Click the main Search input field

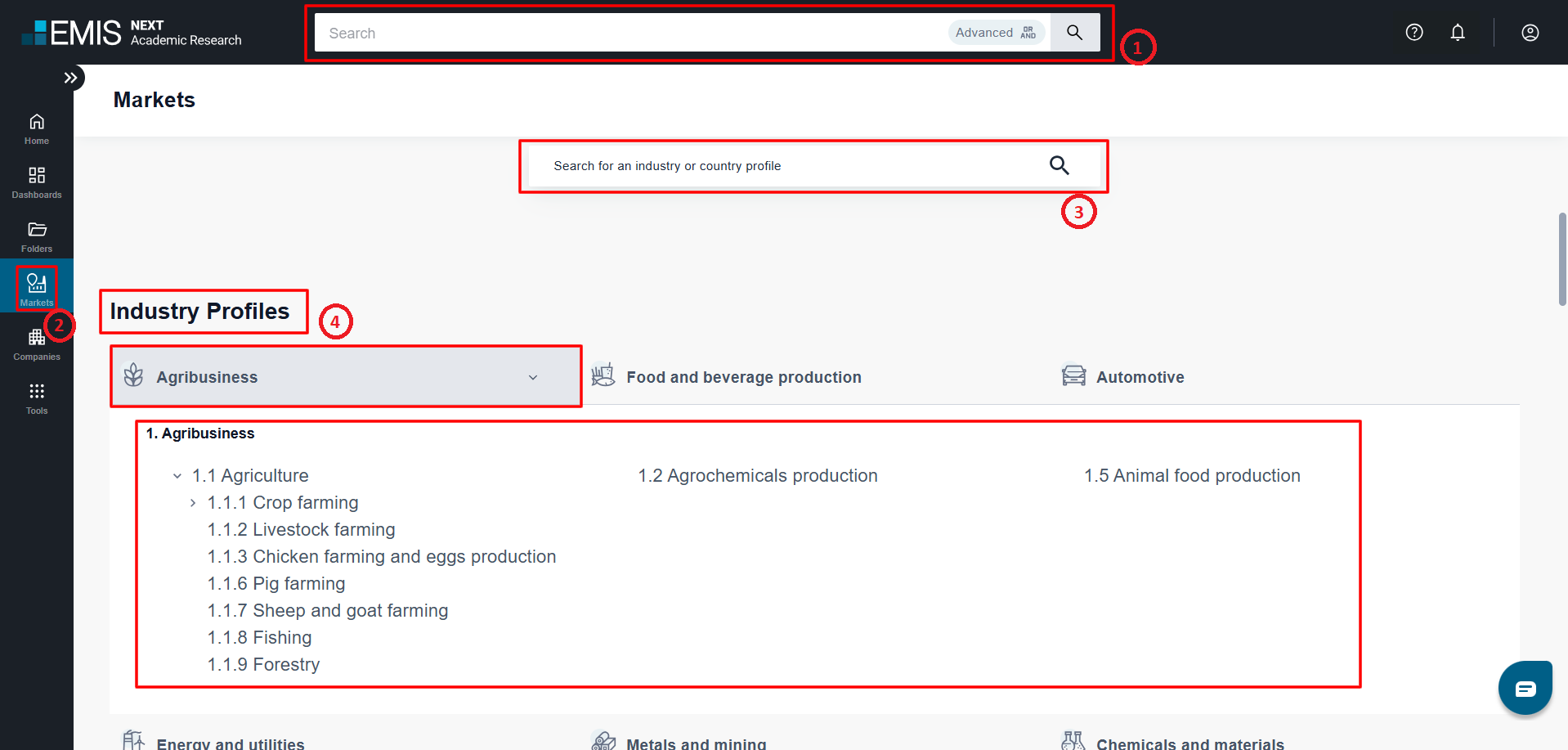coord(629,33)
